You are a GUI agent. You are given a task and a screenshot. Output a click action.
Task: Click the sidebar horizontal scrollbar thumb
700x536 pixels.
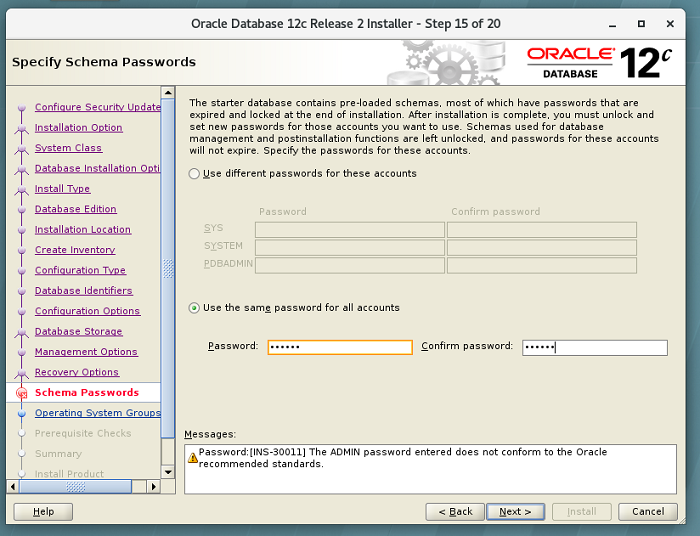tap(75, 486)
